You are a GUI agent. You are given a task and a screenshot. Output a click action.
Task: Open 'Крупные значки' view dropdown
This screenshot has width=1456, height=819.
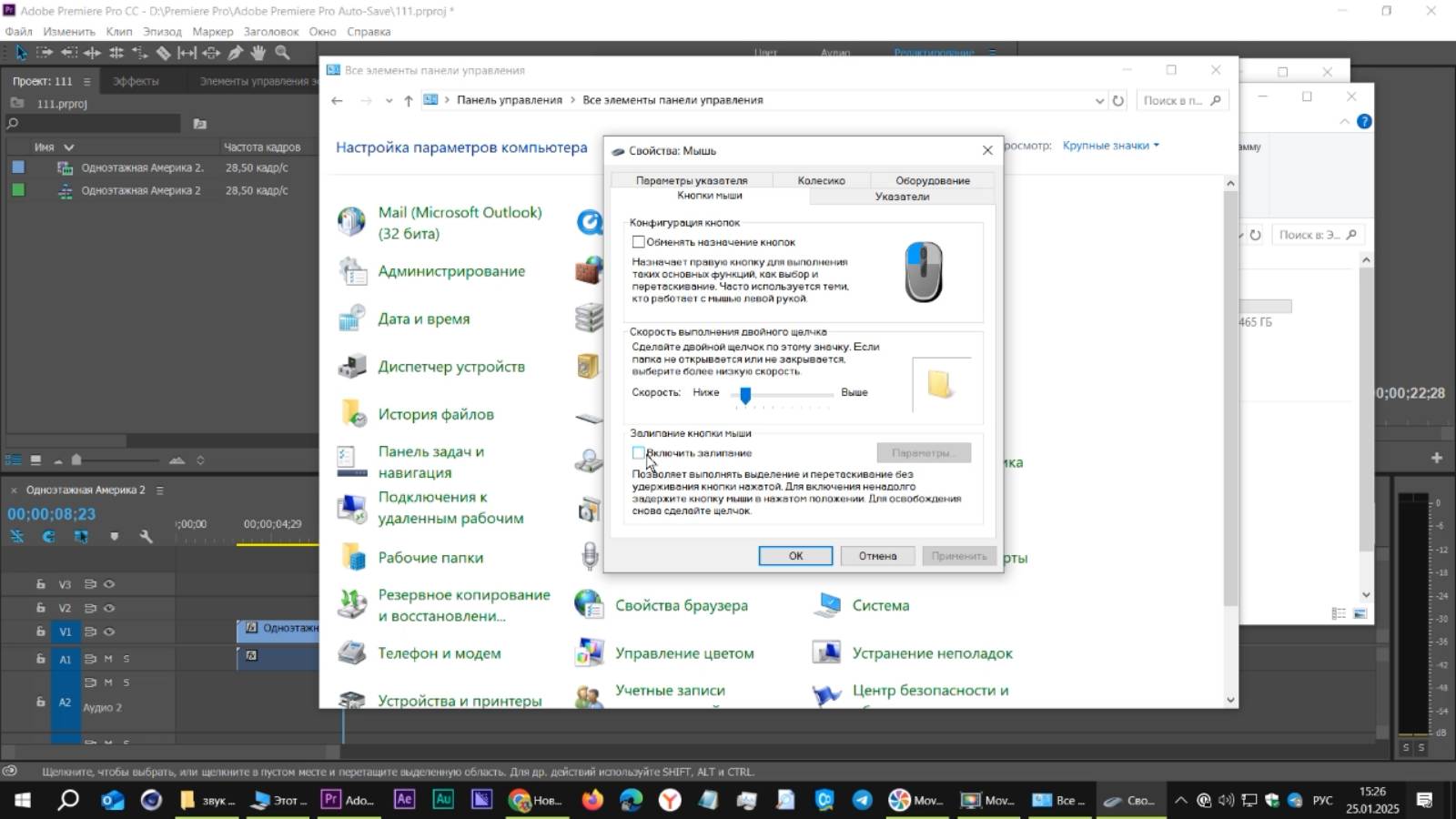click(x=1111, y=146)
